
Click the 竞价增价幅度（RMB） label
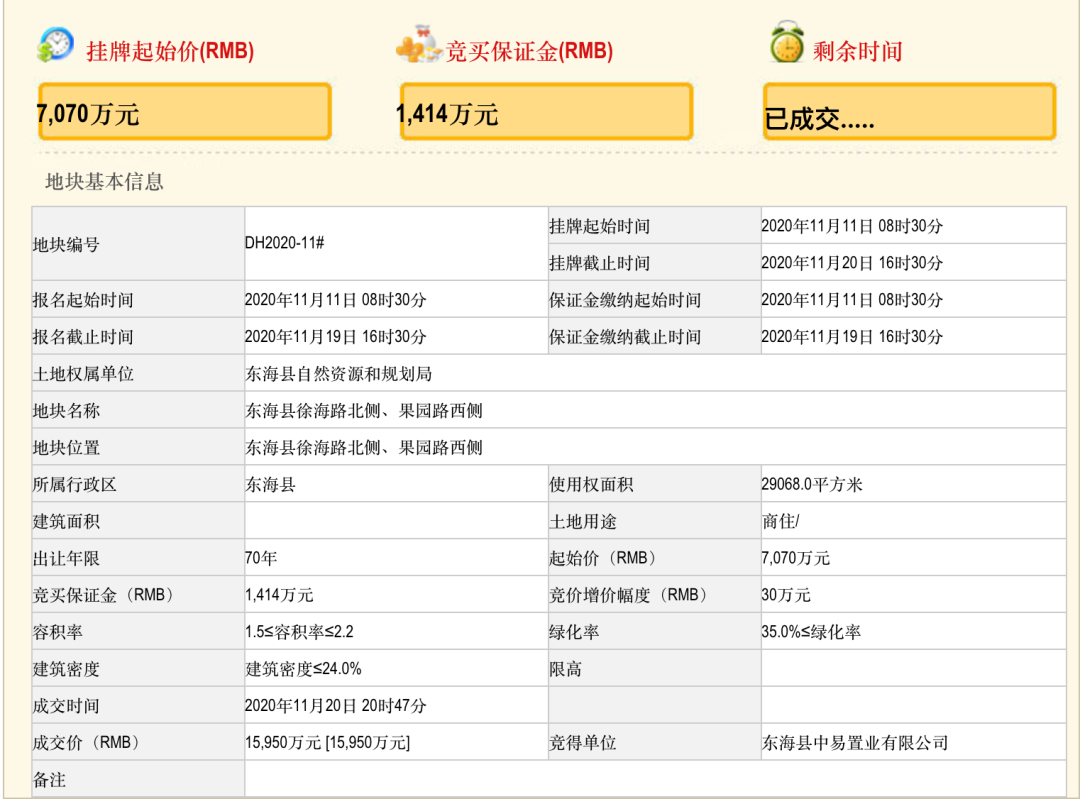tap(630, 595)
